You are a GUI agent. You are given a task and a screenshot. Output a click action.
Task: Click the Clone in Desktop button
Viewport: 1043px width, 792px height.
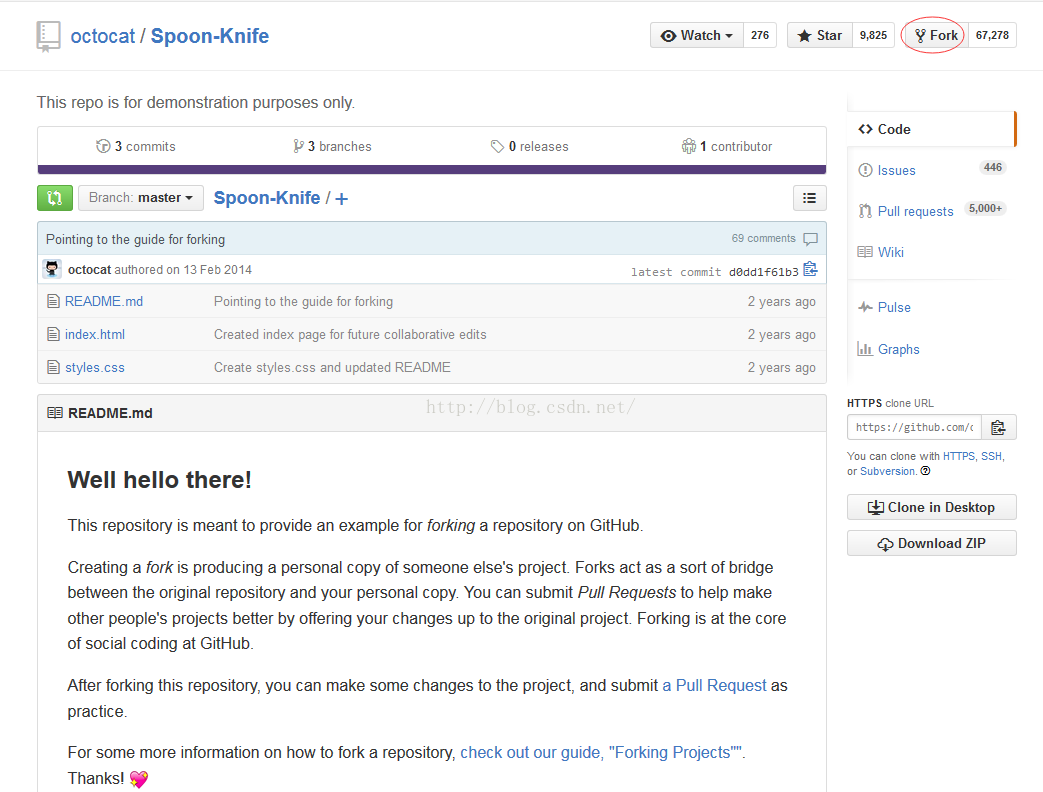(x=931, y=507)
